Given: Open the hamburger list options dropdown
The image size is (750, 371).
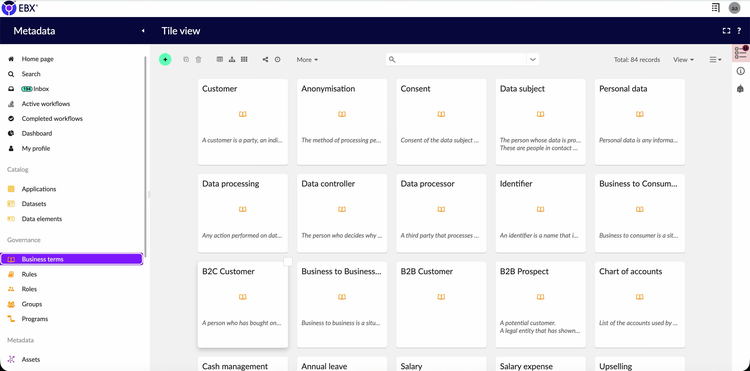Looking at the screenshot, I should point(715,59).
